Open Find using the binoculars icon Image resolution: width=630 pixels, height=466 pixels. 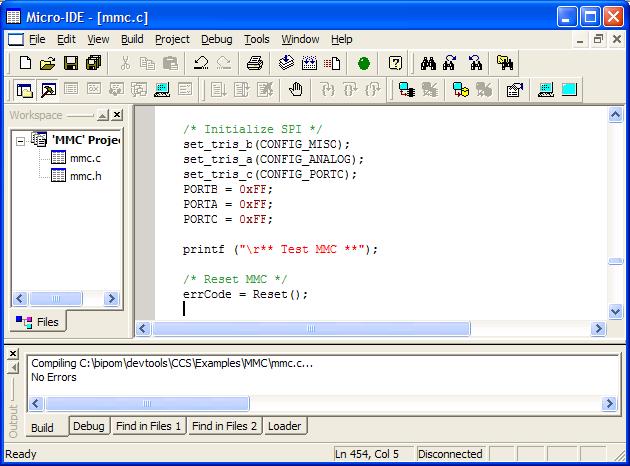[x=428, y=63]
